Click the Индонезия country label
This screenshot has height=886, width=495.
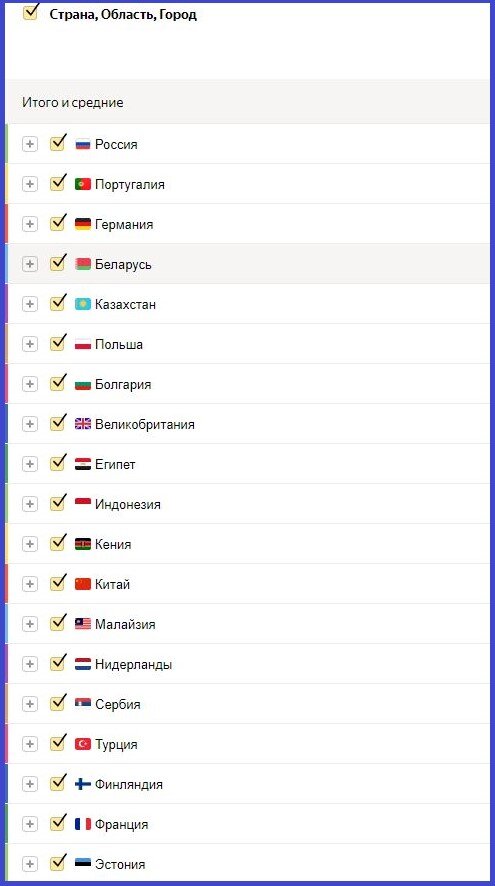[128, 505]
